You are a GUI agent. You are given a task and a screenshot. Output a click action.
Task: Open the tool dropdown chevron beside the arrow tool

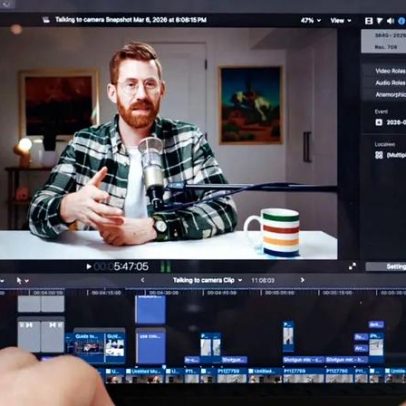[27, 281]
